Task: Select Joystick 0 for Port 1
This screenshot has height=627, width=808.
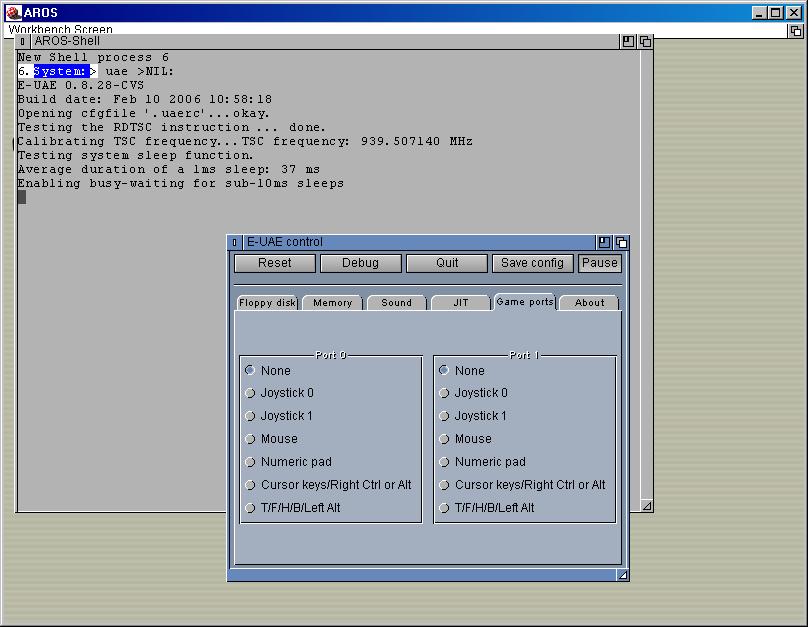Action: [x=444, y=393]
